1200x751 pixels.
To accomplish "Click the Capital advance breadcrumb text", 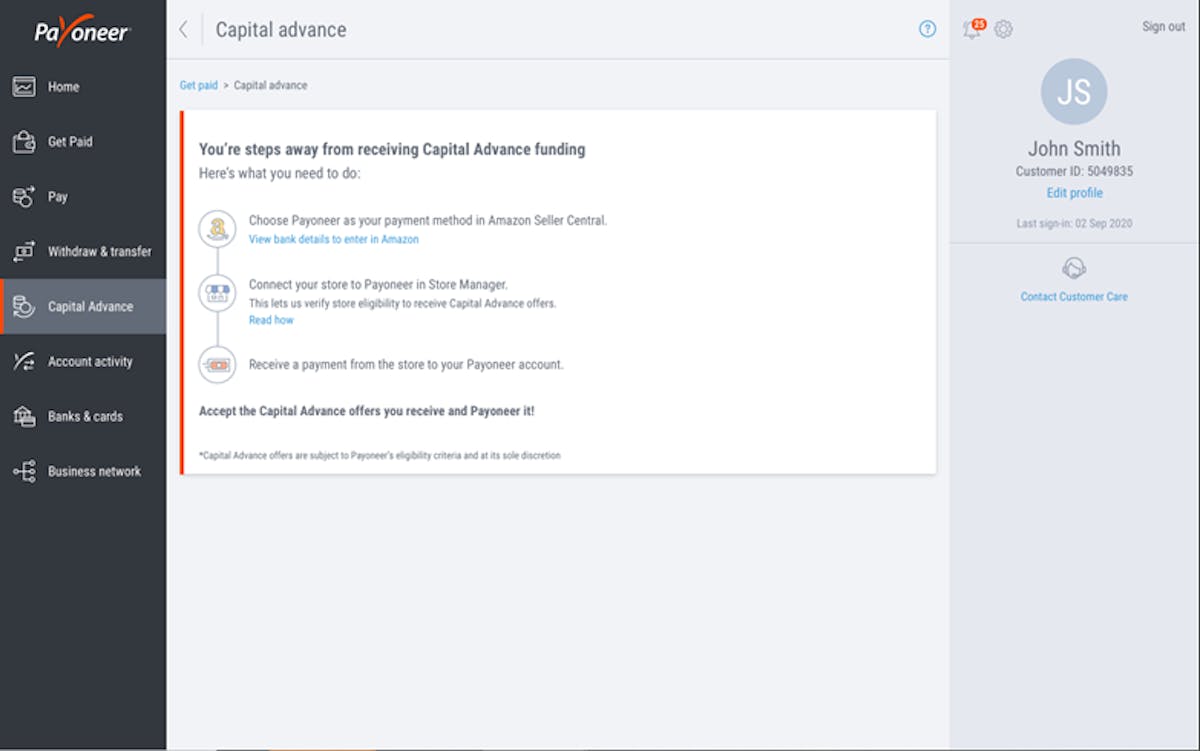I will (x=271, y=86).
